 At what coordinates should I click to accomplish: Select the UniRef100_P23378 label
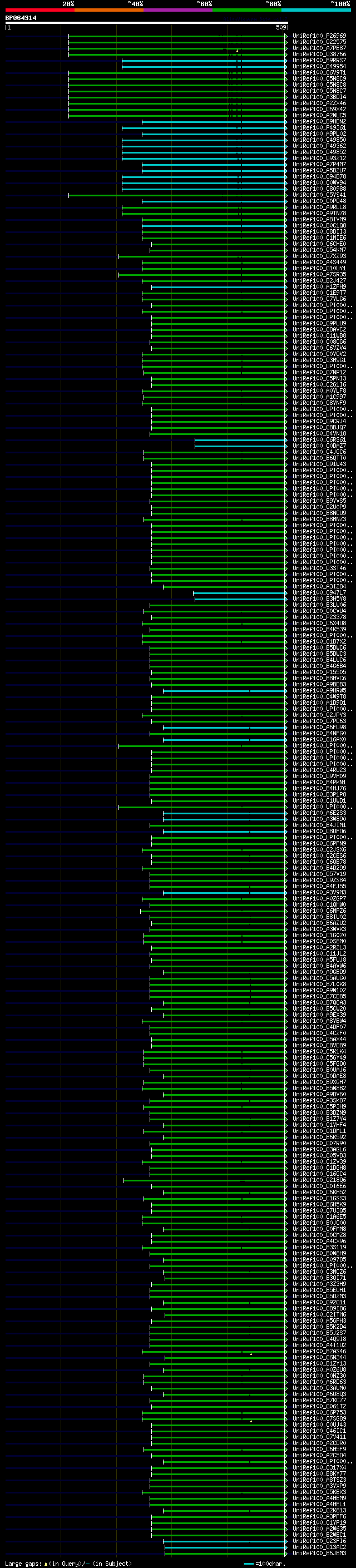point(319,617)
